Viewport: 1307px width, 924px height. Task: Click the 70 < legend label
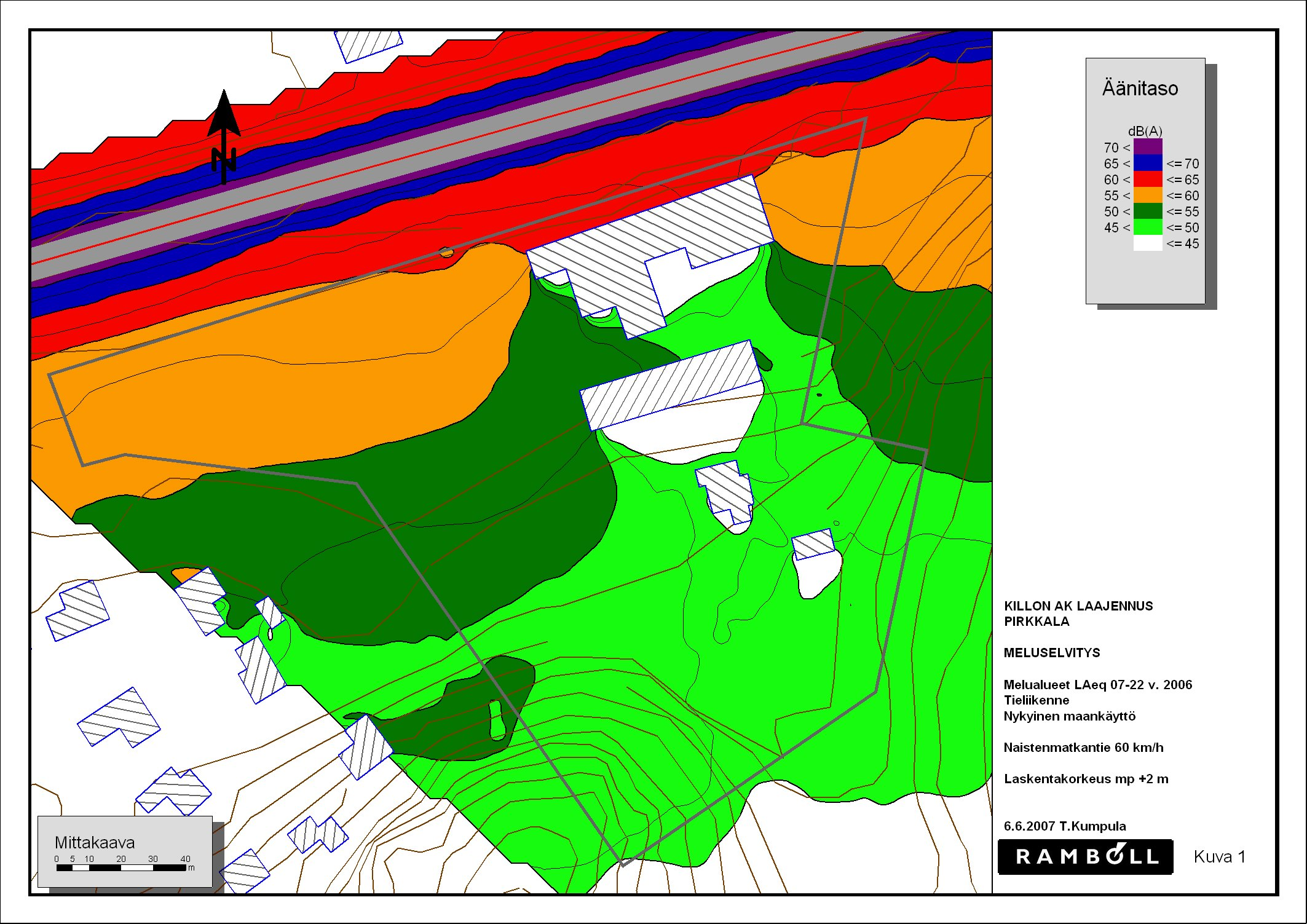1116,148
